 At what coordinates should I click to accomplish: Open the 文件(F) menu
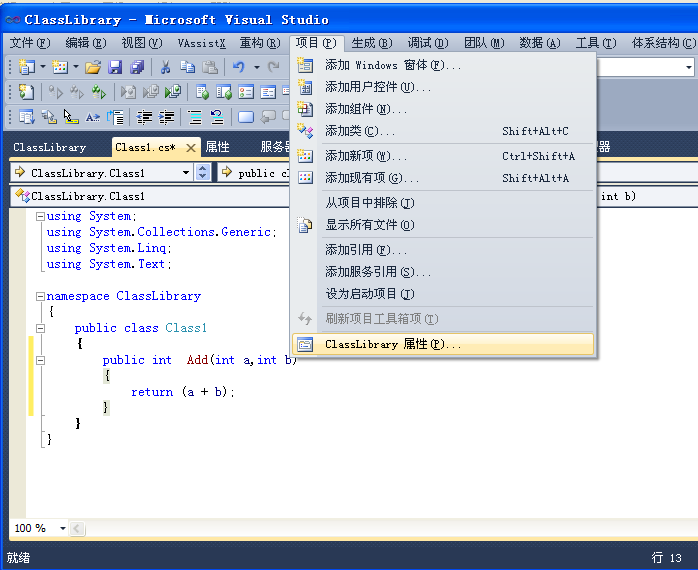pyautogui.click(x=30, y=43)
